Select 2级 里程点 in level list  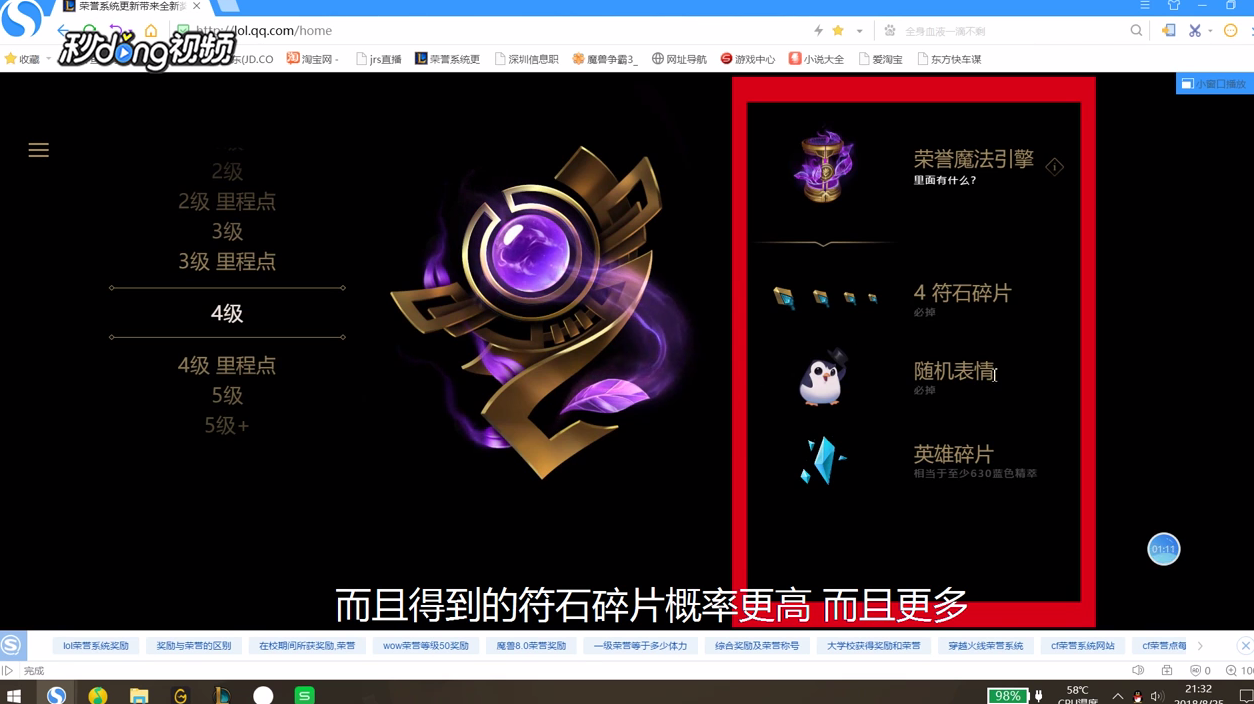(x=227, y=201)
